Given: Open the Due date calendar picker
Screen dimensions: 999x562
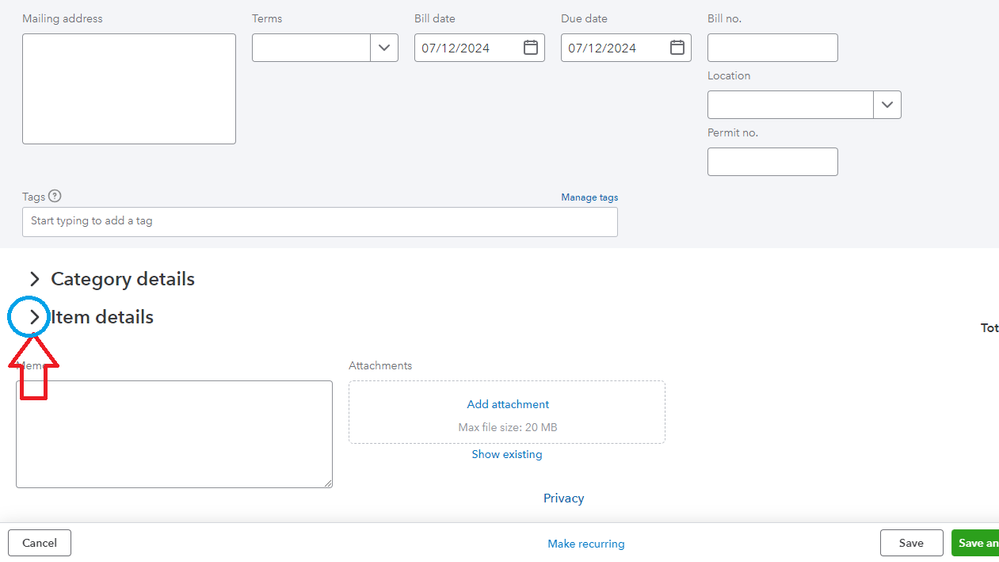Looking at the screenshot, I should click(677, 47).
